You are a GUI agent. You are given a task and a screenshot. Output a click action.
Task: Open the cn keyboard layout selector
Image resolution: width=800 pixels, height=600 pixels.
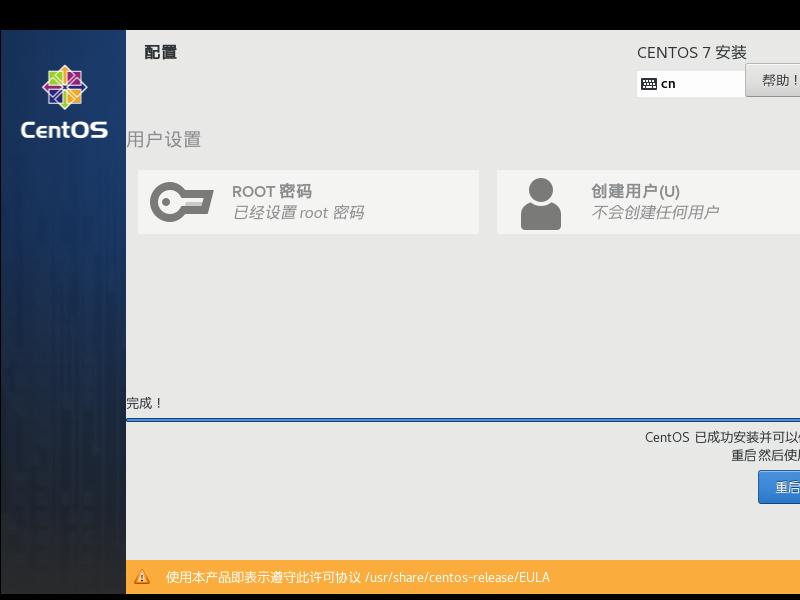(690, 84)
